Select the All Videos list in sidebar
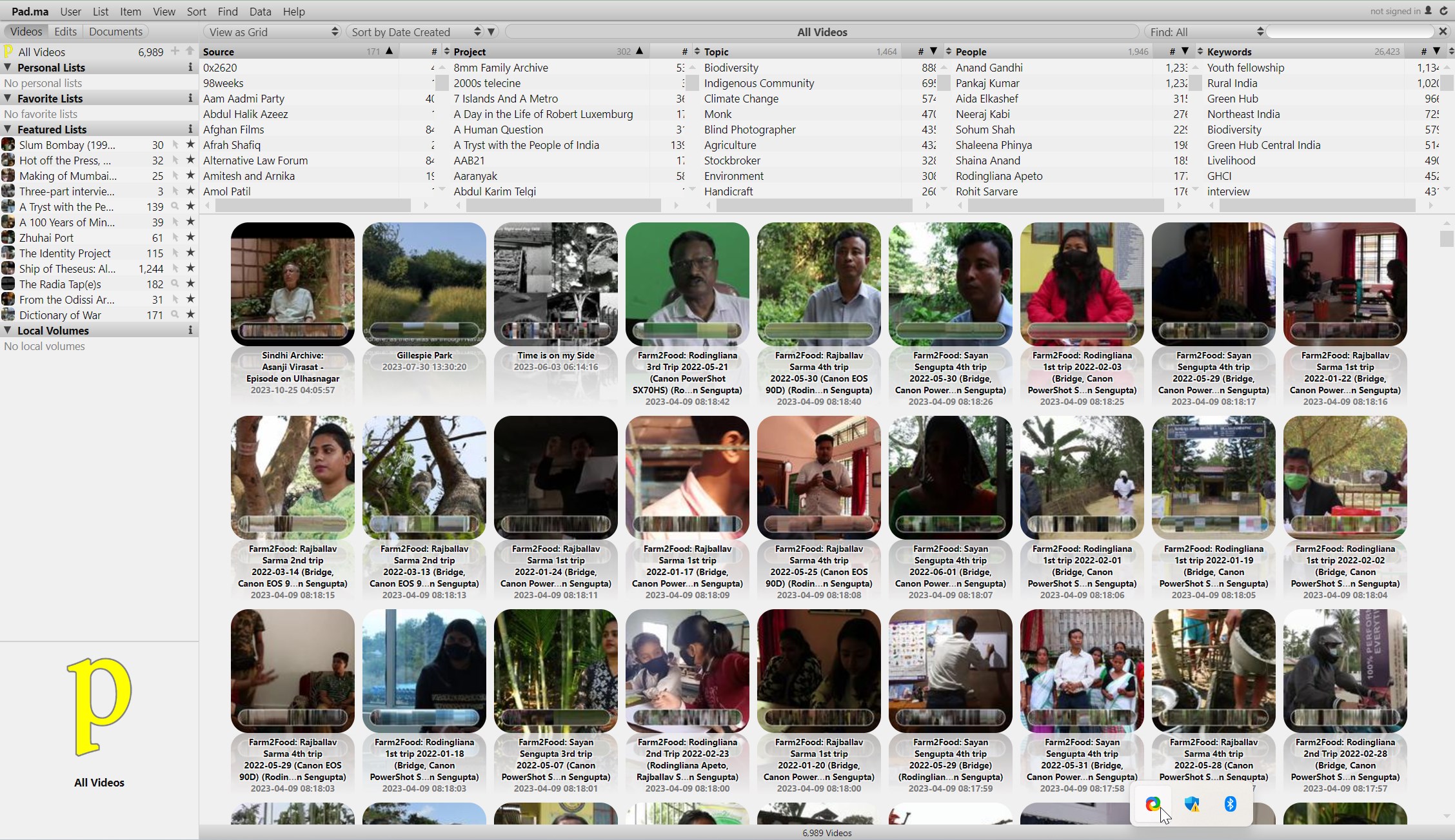This screenshot has width=1455, height=840. pos(99,52)
